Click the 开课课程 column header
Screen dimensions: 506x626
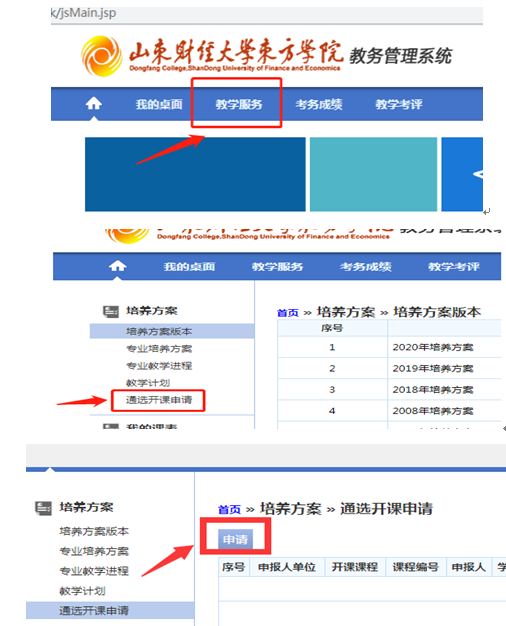(355, 567)
